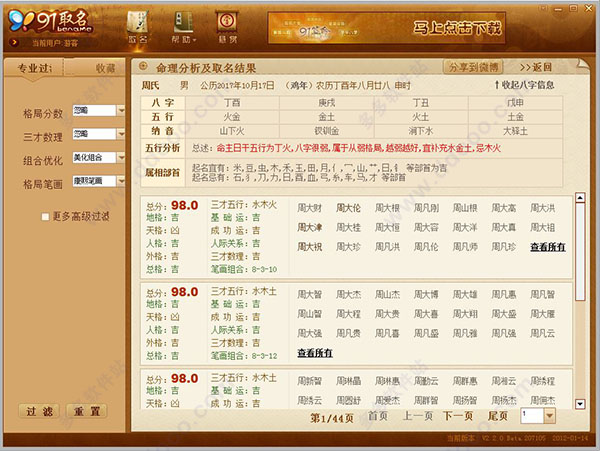This screenshot has width=600, height=451.
Task: Select the name 周大桂
Action: pos(348,228)
